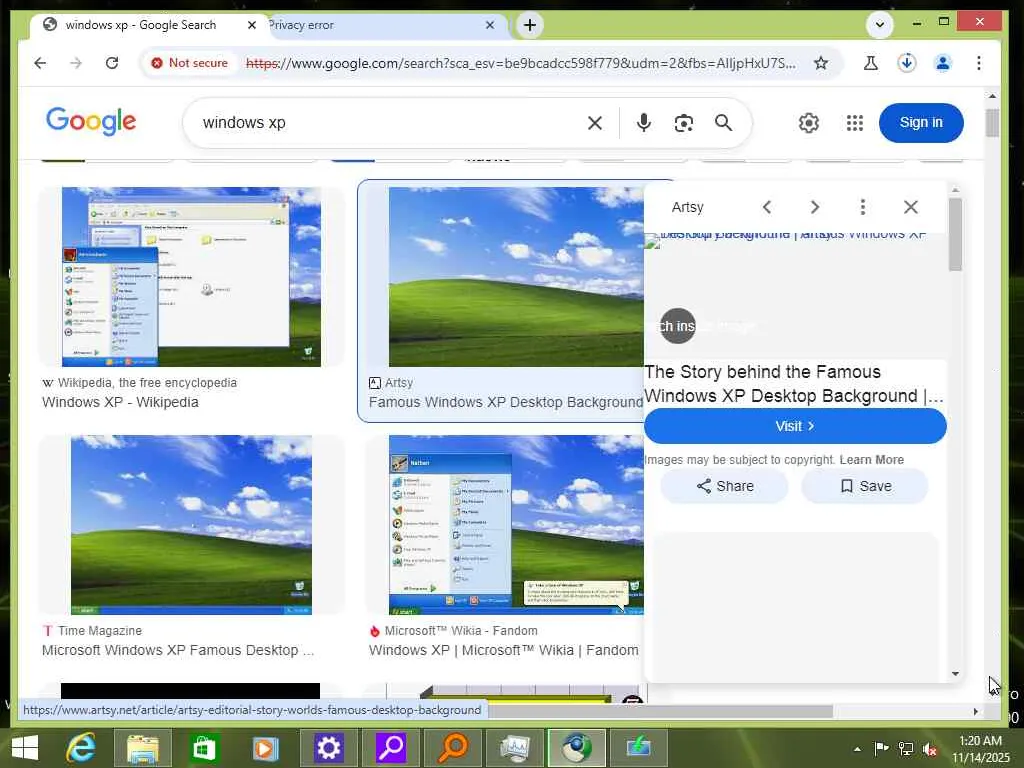Open Windows XP - Wikipedia result title
Screen dimensions: 1024x768
[x=120, y=402]
